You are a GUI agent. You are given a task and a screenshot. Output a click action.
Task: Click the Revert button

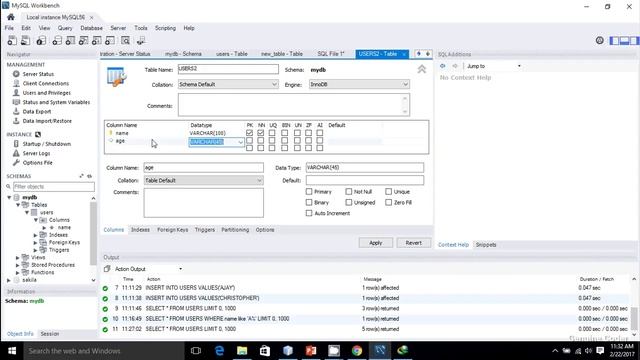[x=413, y=243]
